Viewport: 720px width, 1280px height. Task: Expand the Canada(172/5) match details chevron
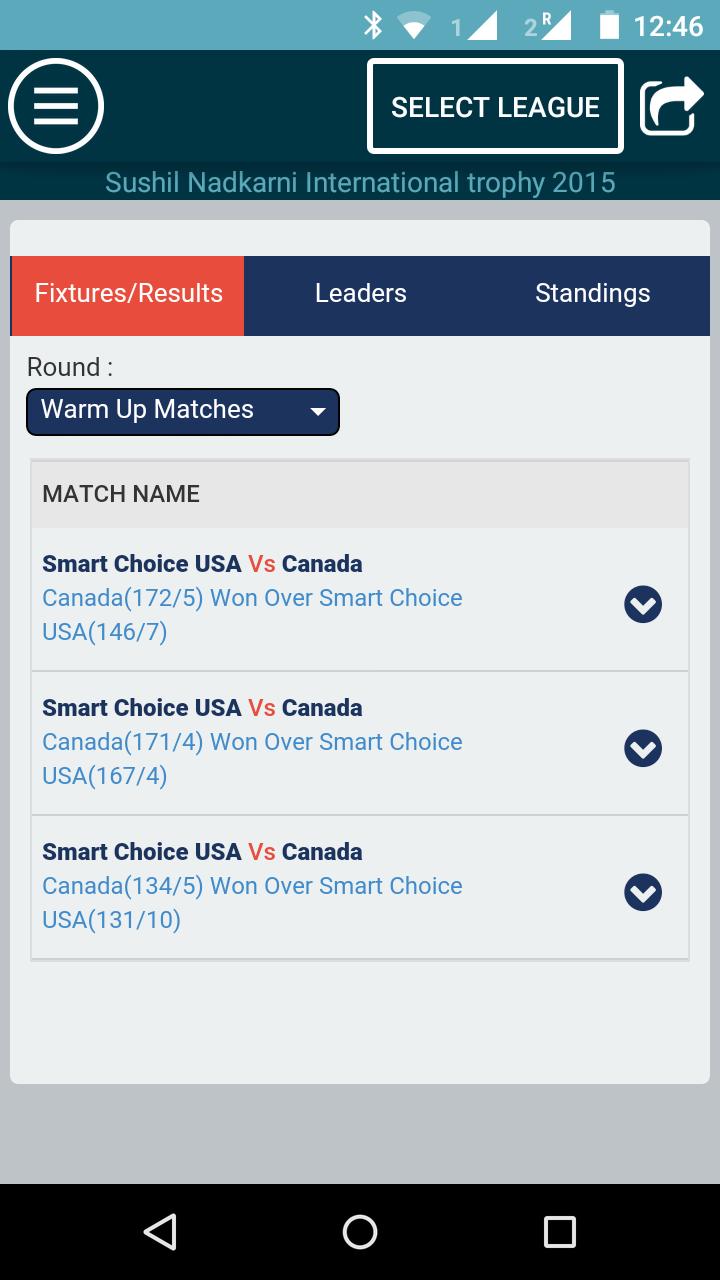[x=642, y=604]
